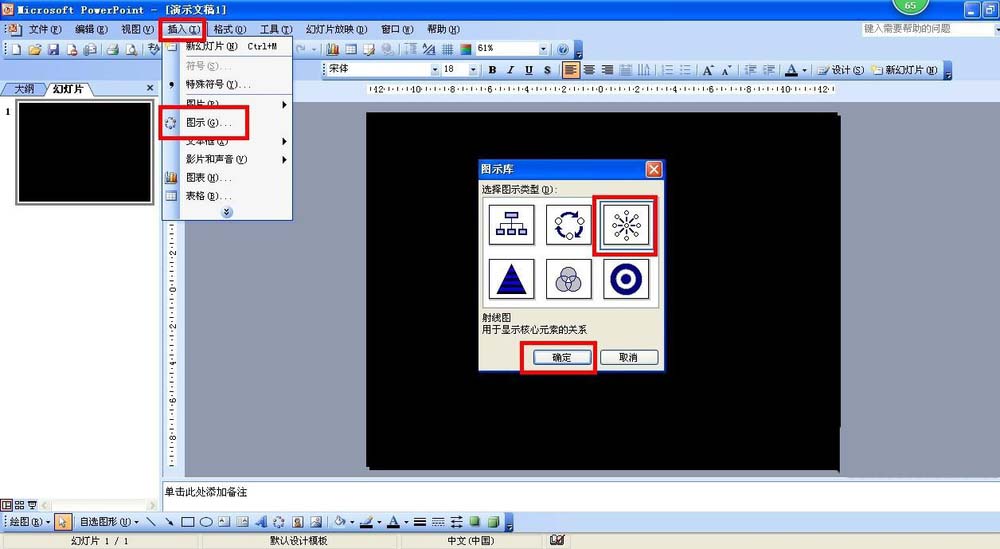The height and width of the screenshot is (549, 1000).
Task: Click the Increase Font Size icon
Action: (707, 70)
